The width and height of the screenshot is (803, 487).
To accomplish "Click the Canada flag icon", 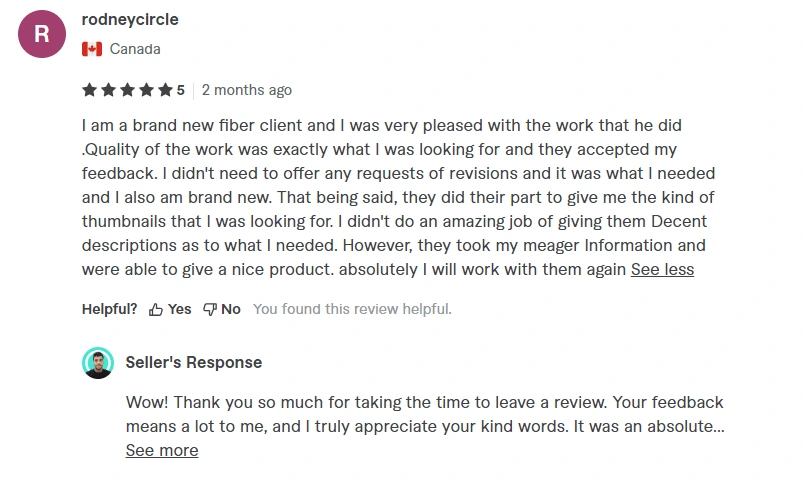I will click(x=92, y=49).
